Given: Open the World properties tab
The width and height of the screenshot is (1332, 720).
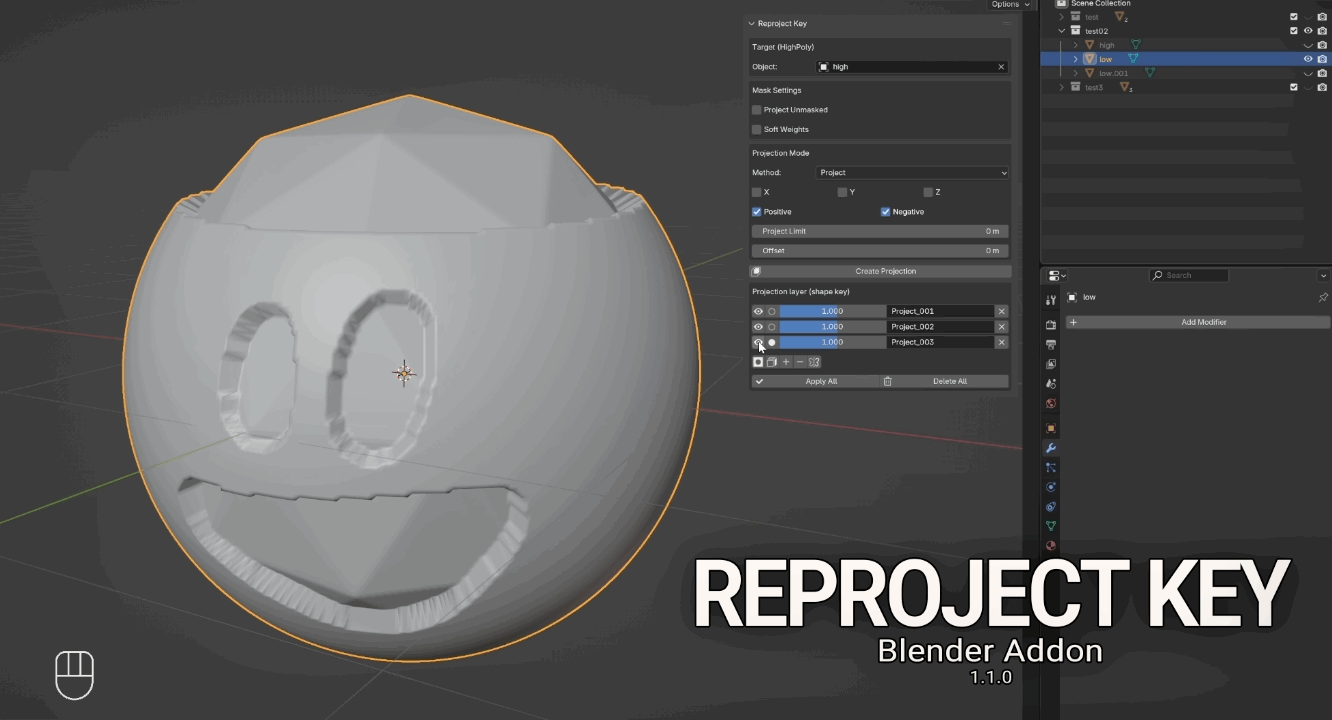Looking at the screenshot, I should coord(1051,403).
